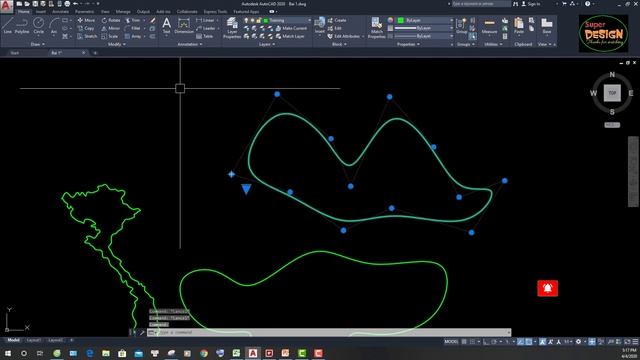
Task: Click the Leader annotation button
Action: coord(206,28)
